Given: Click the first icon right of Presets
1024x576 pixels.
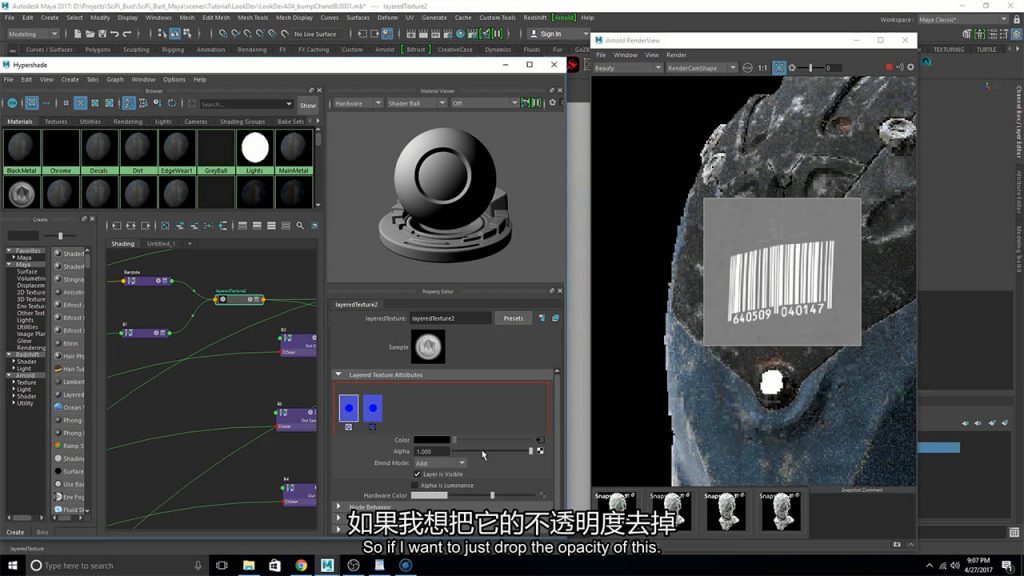Looking at the screenshot, I should click(541, 318).
